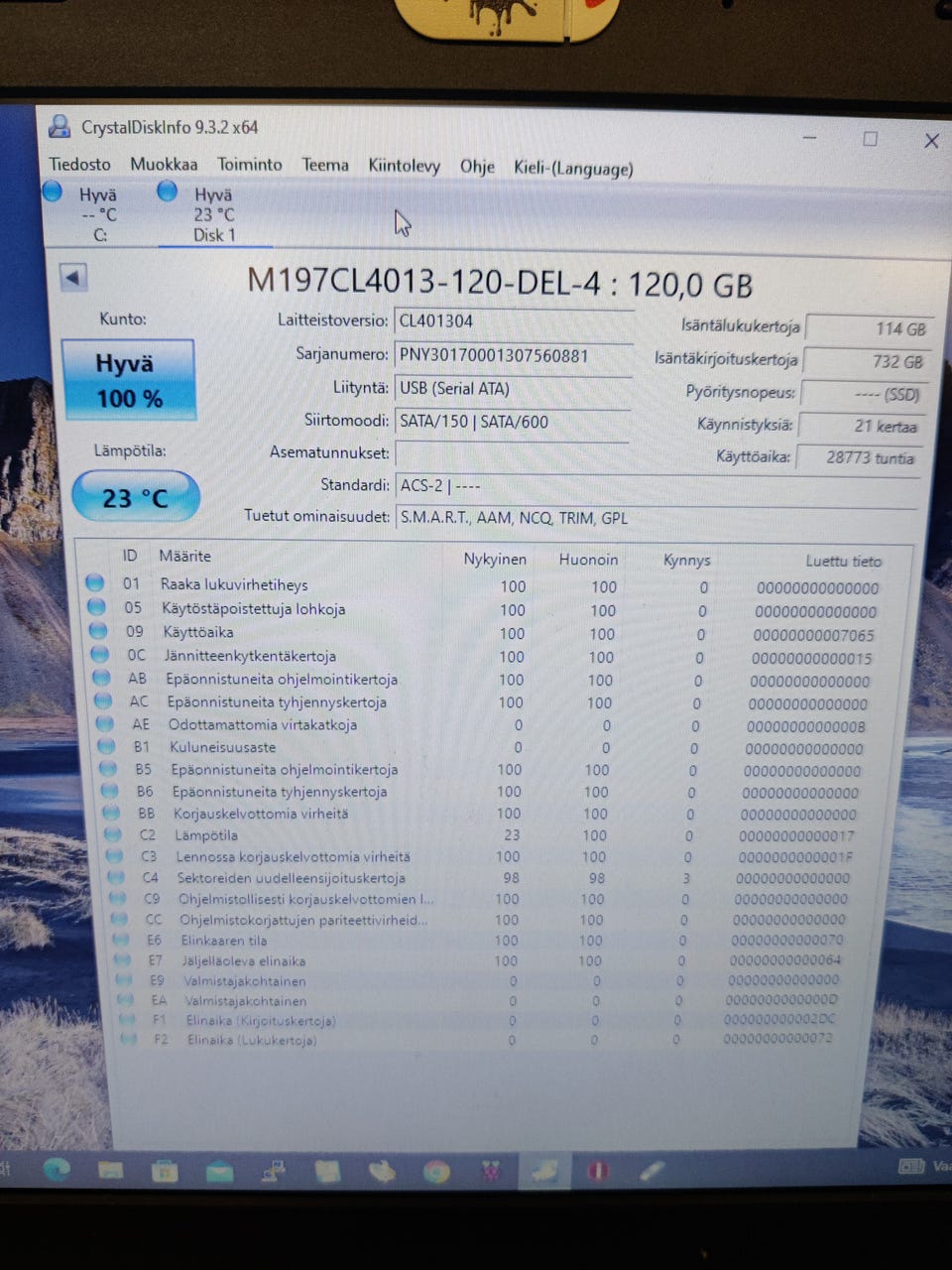952x1270 pixels.
Task: Click the Käyttöaika value 28773 tuntia
Action: point(859,457)
